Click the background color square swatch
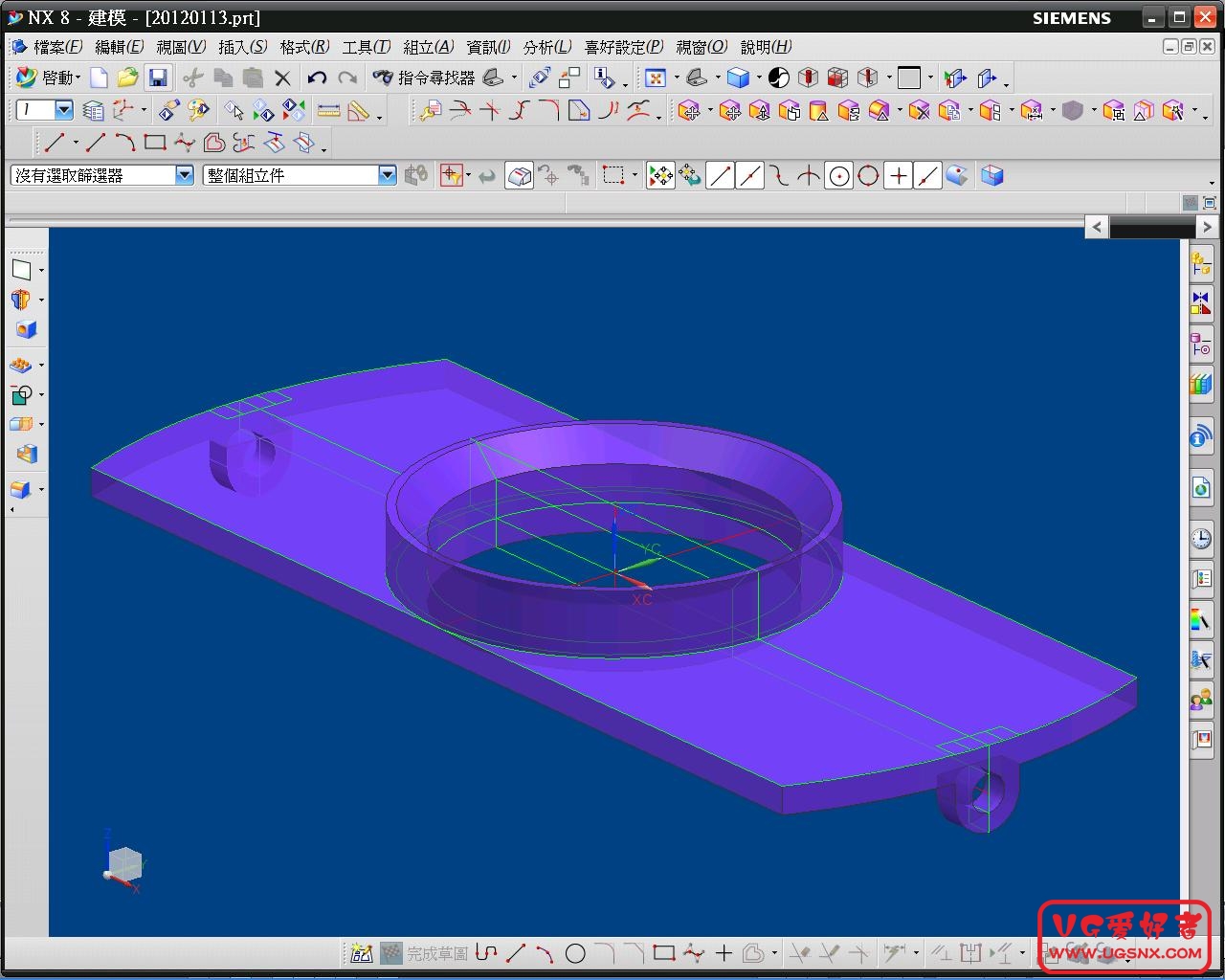Screen dimensions: 1225x980 [909, 78]
